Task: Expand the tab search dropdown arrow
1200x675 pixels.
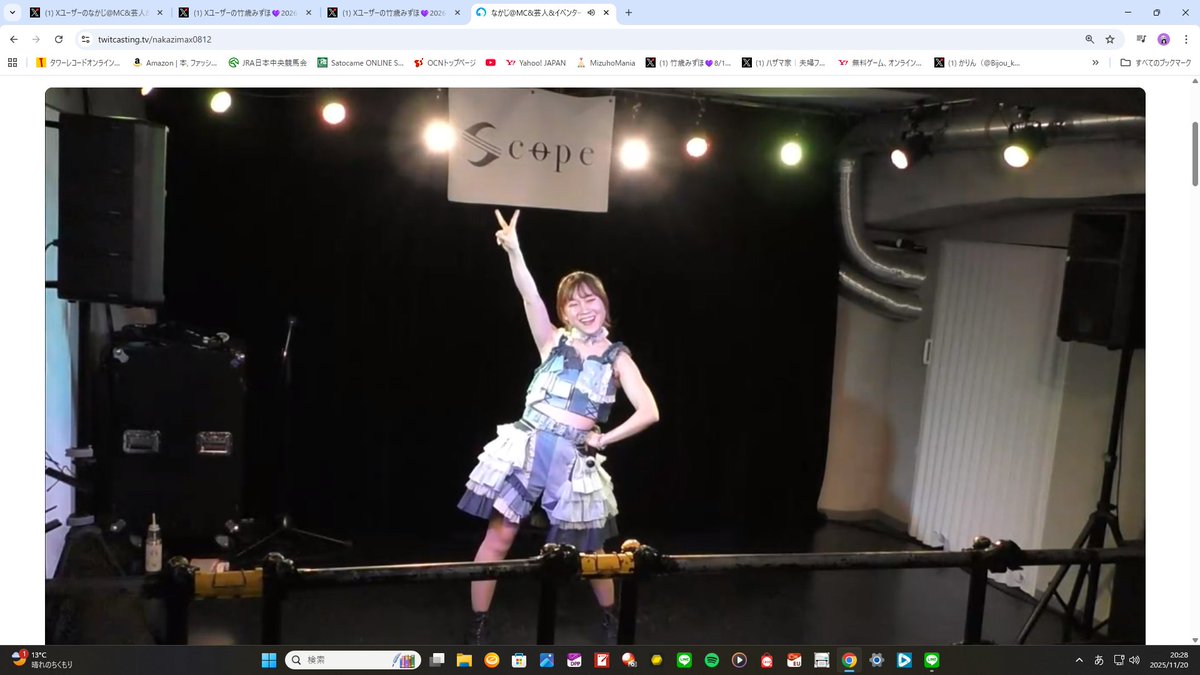Action: 13,13
